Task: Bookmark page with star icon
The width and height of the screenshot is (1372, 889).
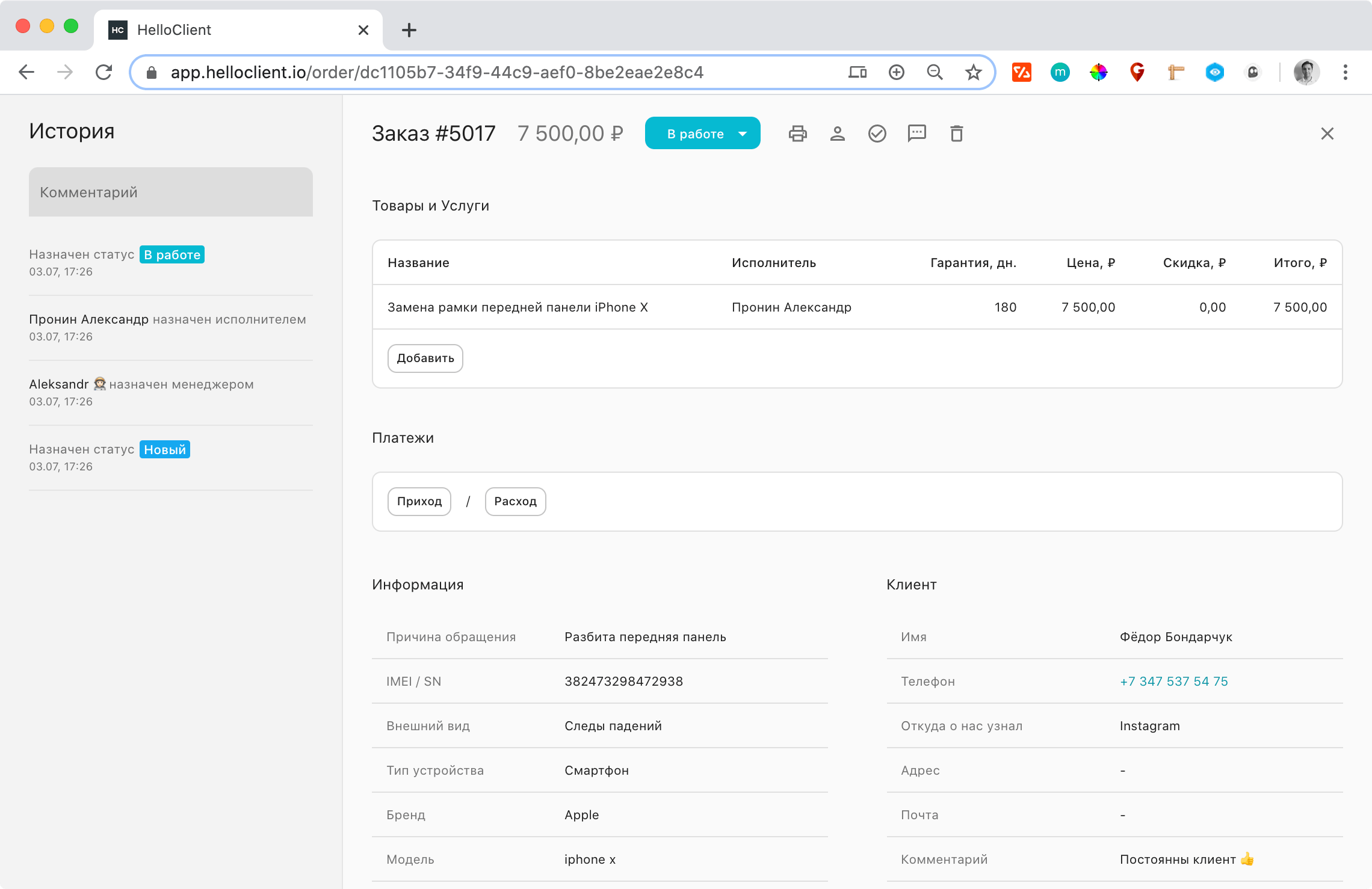Action: [x=973, y=73]
